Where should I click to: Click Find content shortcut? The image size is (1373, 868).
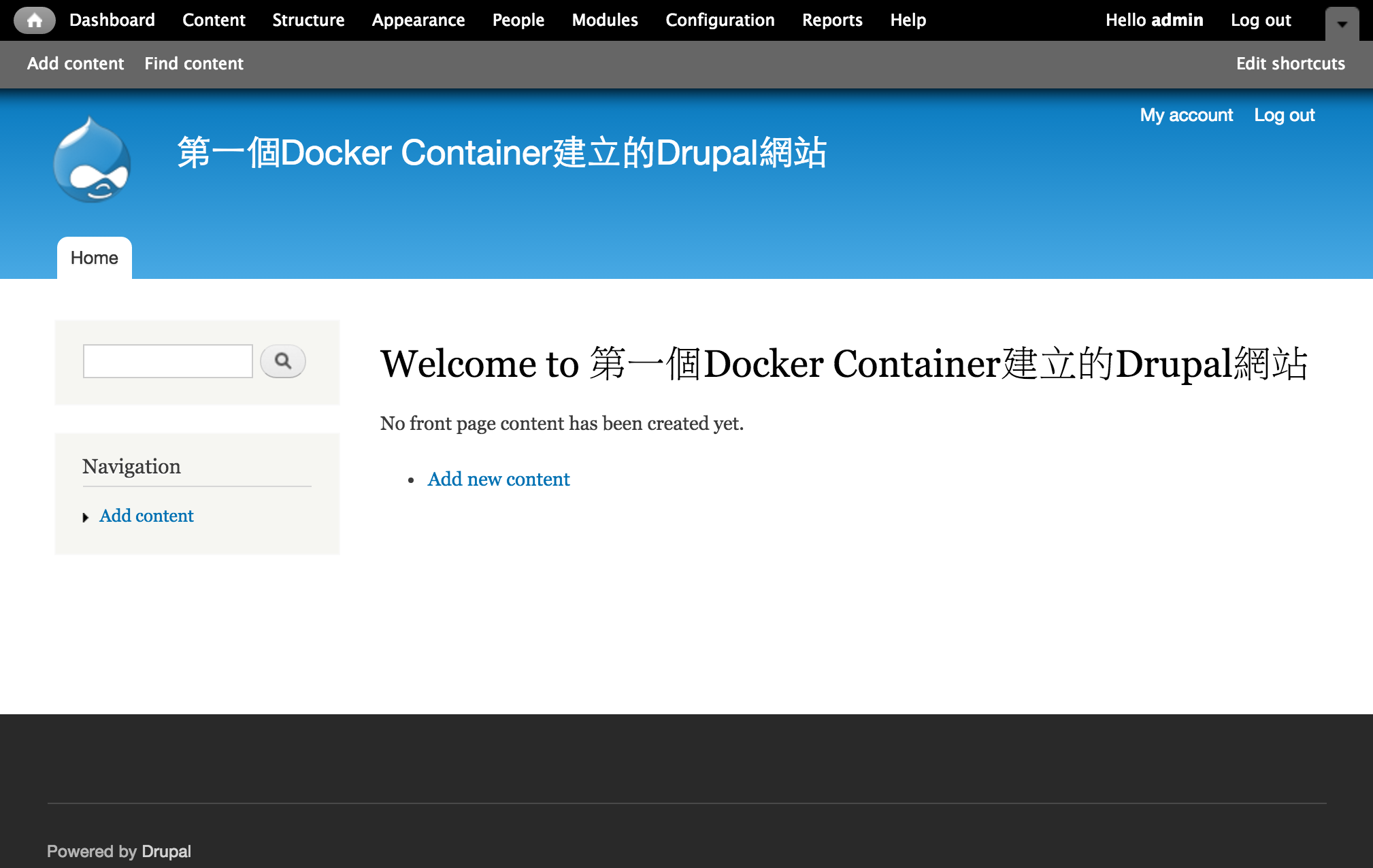coord(194,63)
